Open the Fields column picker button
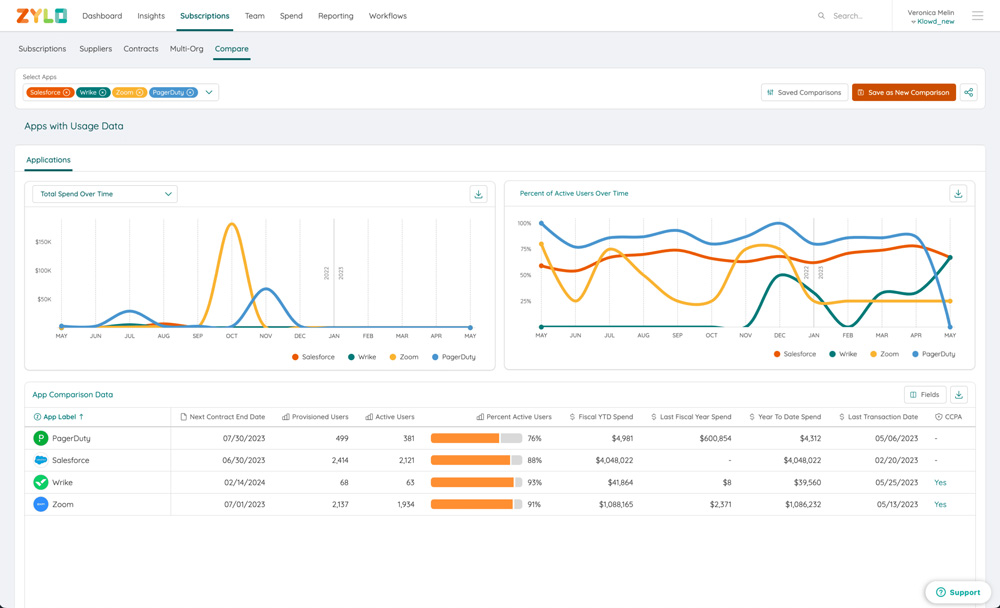The height and width of the screenshot is (608, 1000). [925, 395]
